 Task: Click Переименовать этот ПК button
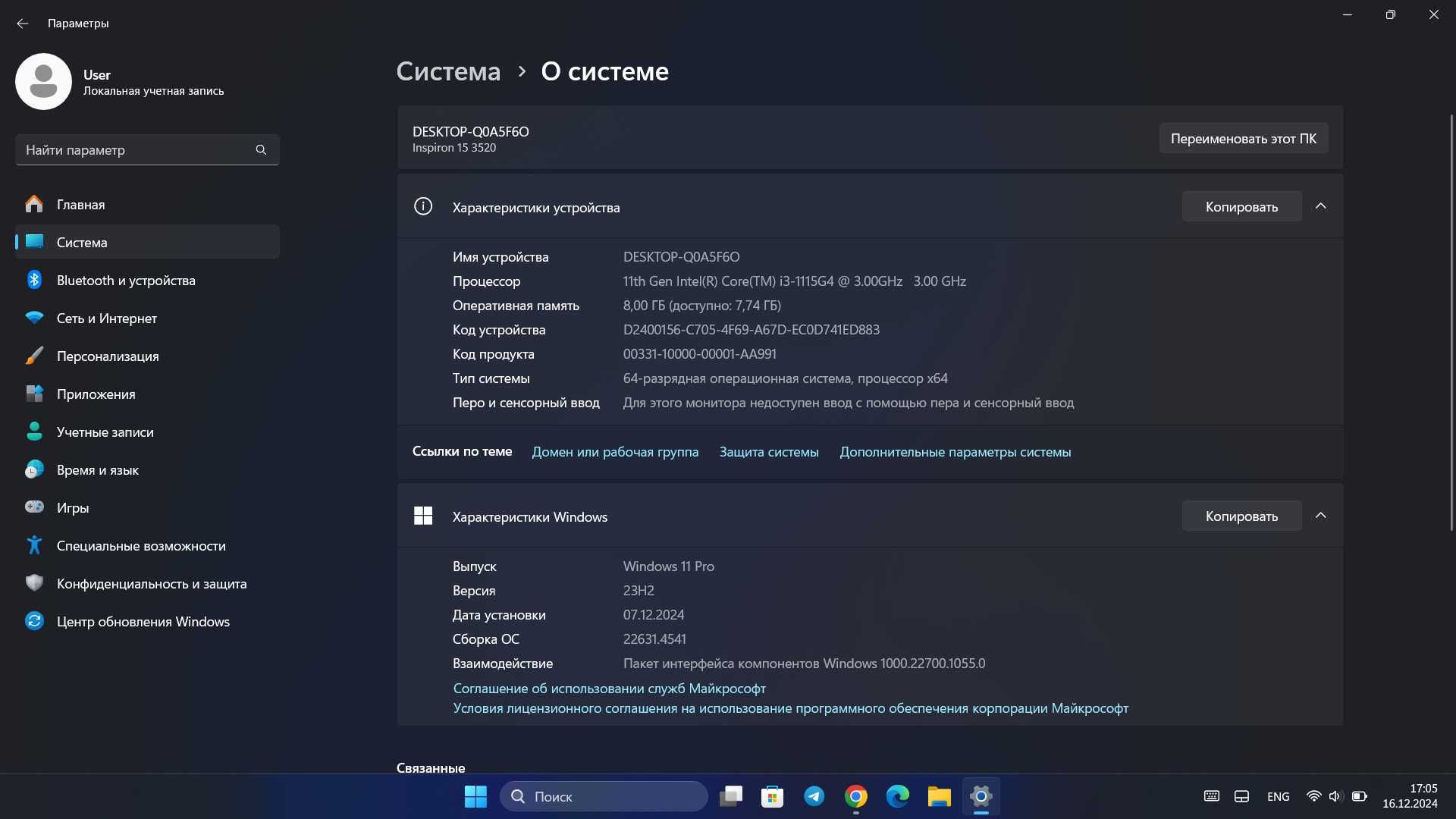click(x=1244, y=139)
